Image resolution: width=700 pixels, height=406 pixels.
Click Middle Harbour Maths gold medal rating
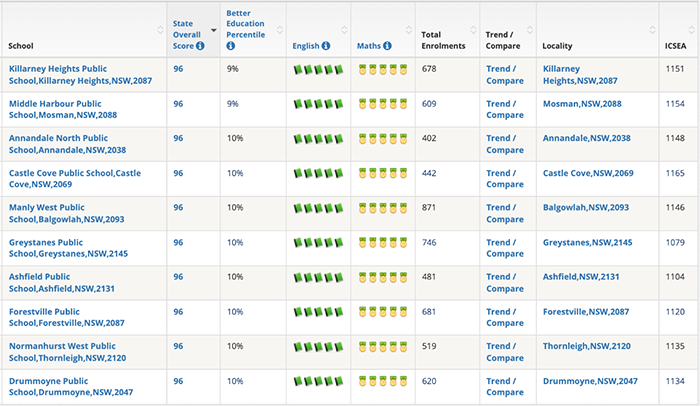click(383, 104)
